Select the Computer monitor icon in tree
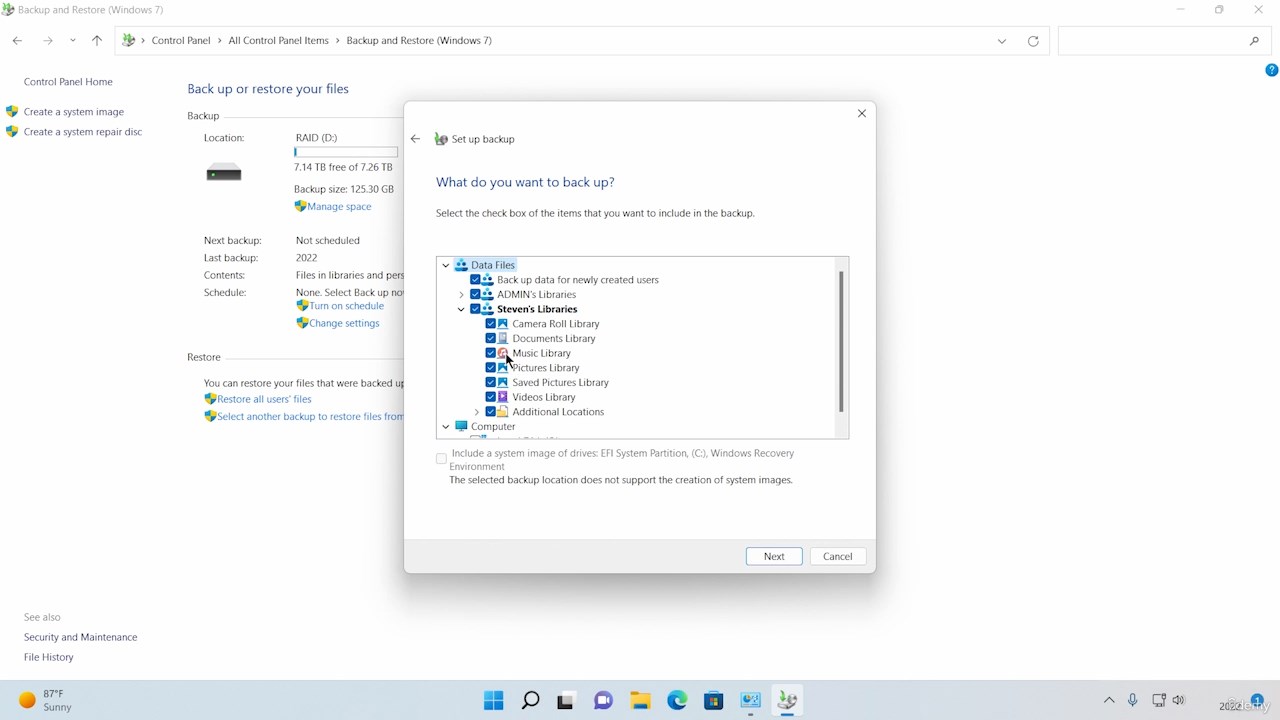The width and height of the screenshot is (1280, 720). coord(461,426)
